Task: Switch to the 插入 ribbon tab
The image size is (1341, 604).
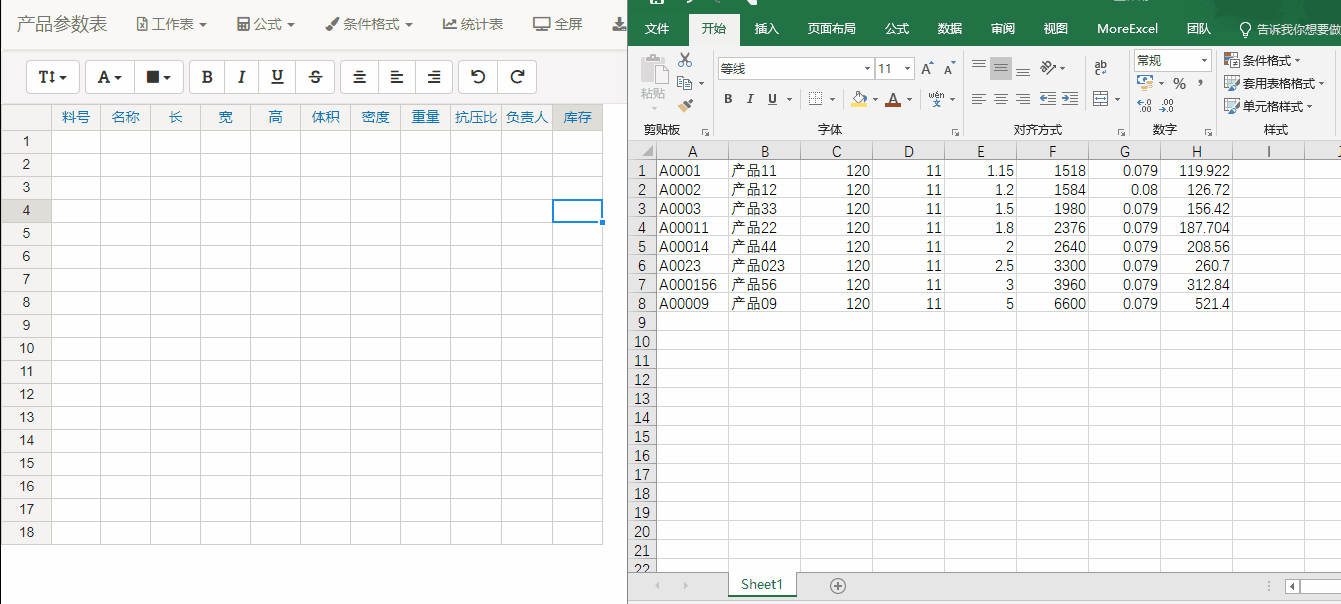Action: tap(766, 29)
